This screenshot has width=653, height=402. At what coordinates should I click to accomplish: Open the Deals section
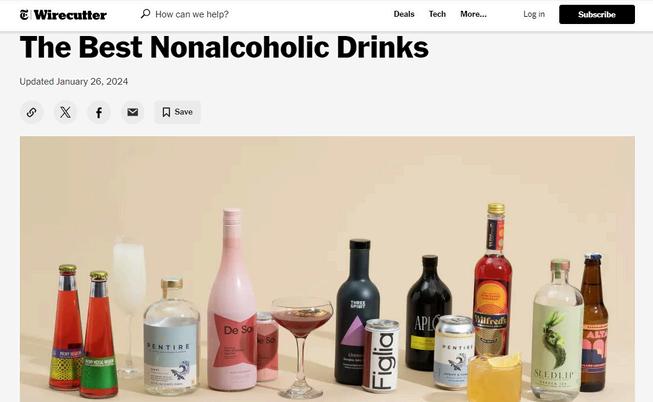click(404, 14)
